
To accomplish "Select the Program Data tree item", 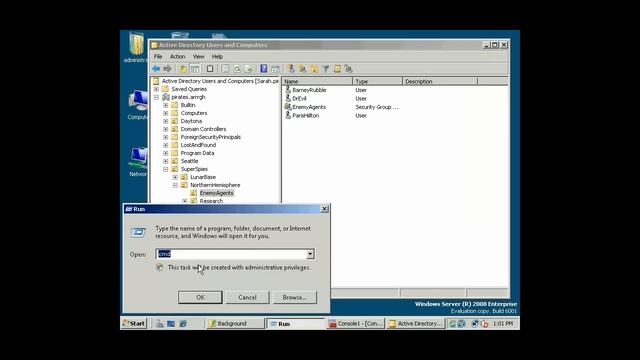I will (x=197, y=153).
